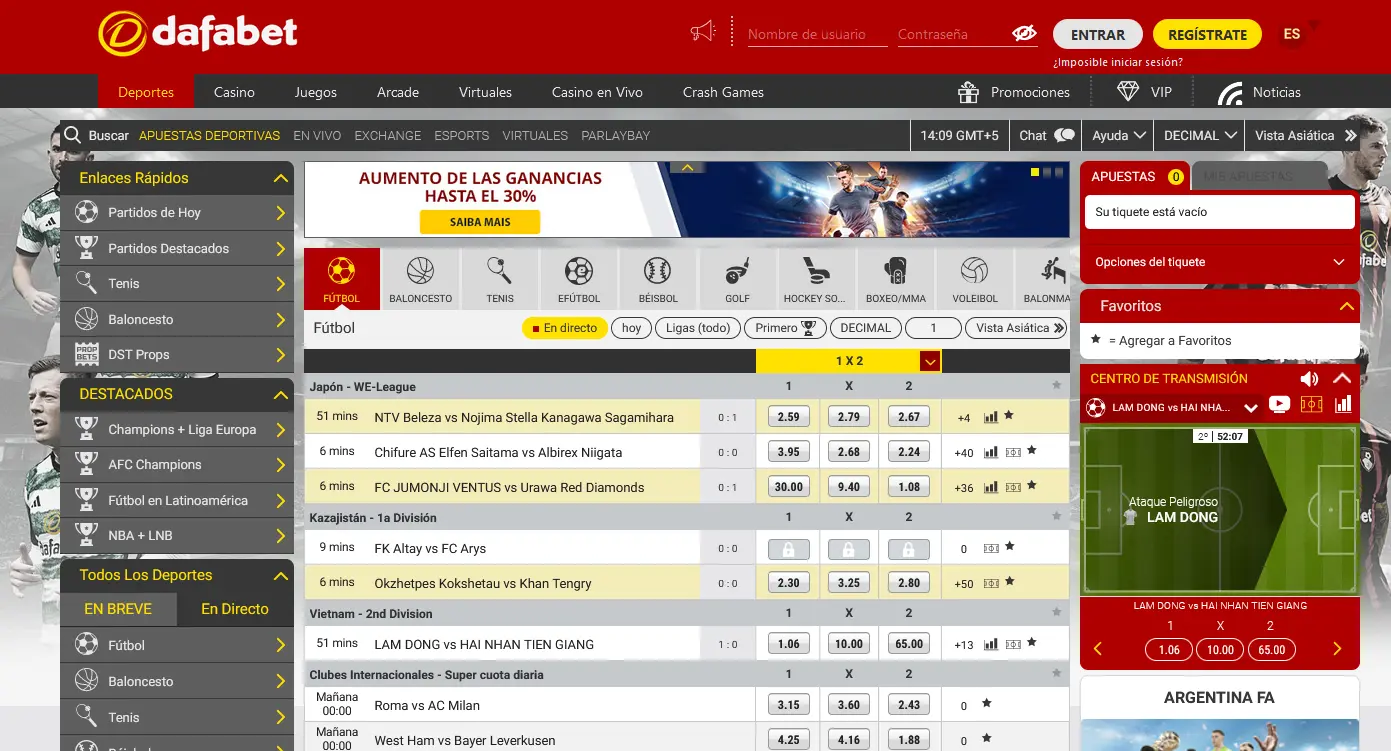Open the LAM DONG vs HAI NHA match selector
This screenshot has width=1391, height=751.
pos(1171,407)
